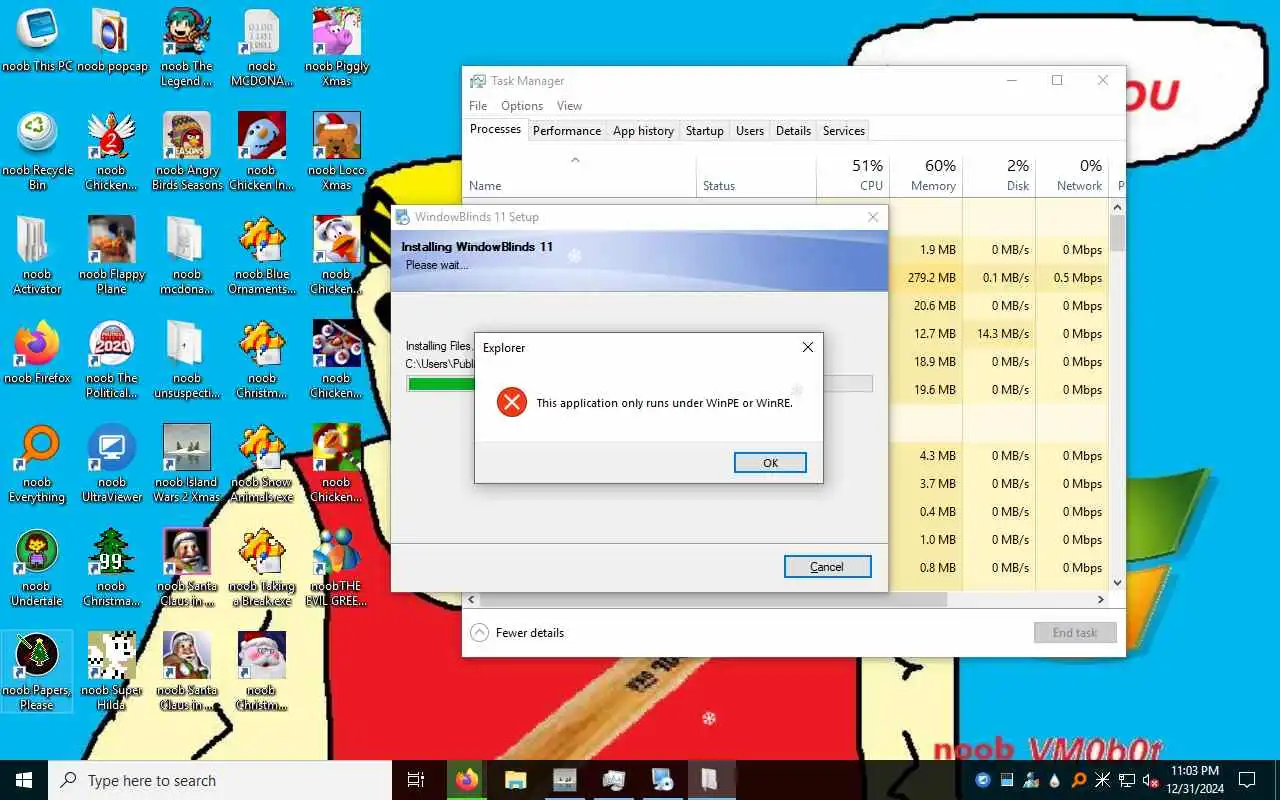Open the Options menu in Task Manager
The width and height of the screenshot is (1280, 800).
522,106
